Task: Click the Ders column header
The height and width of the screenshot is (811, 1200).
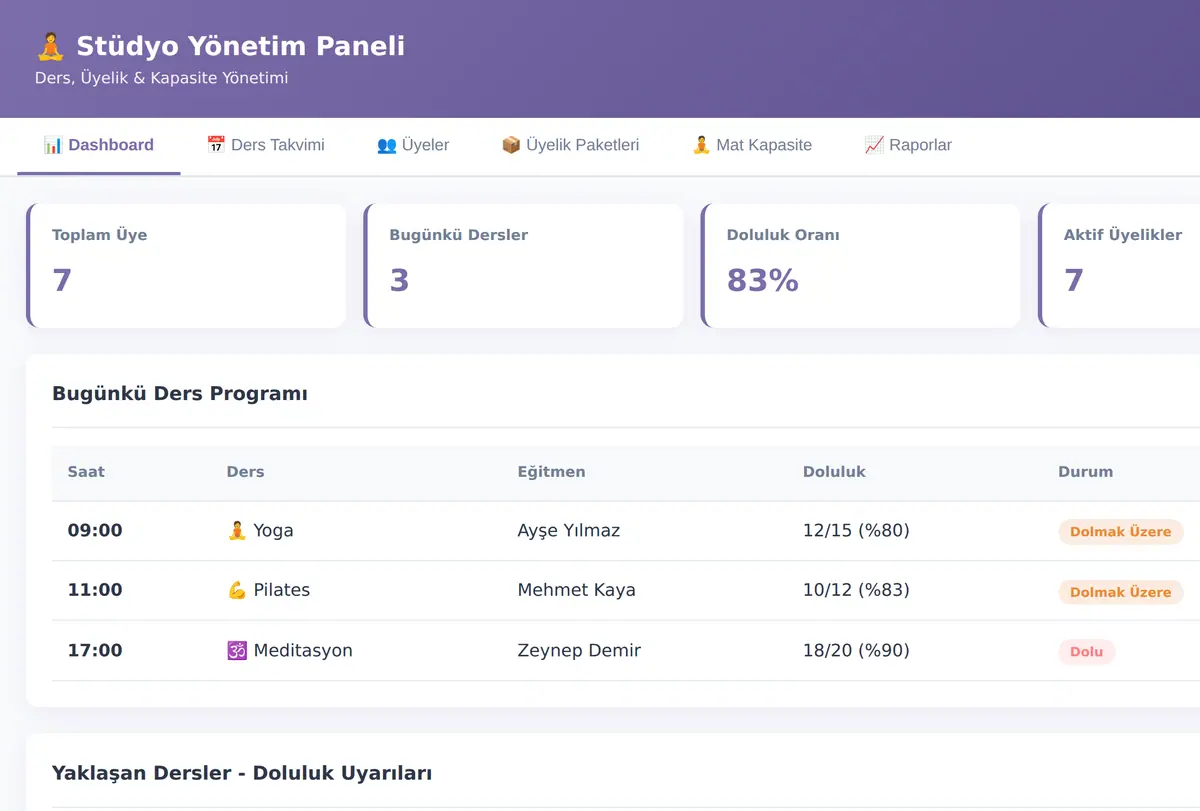Action: [245, 472]
